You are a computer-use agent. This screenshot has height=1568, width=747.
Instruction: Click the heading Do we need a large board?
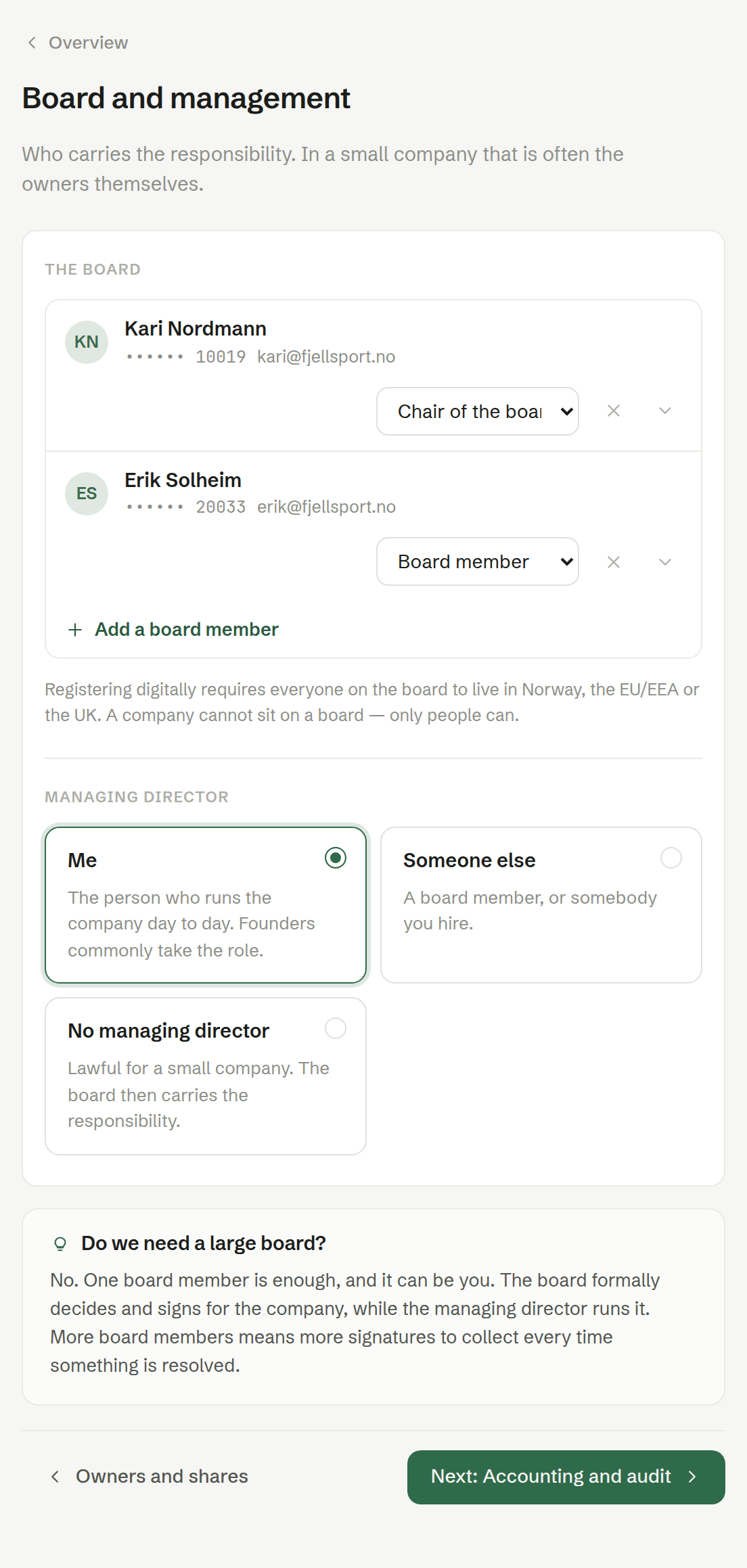point(204,1243)
